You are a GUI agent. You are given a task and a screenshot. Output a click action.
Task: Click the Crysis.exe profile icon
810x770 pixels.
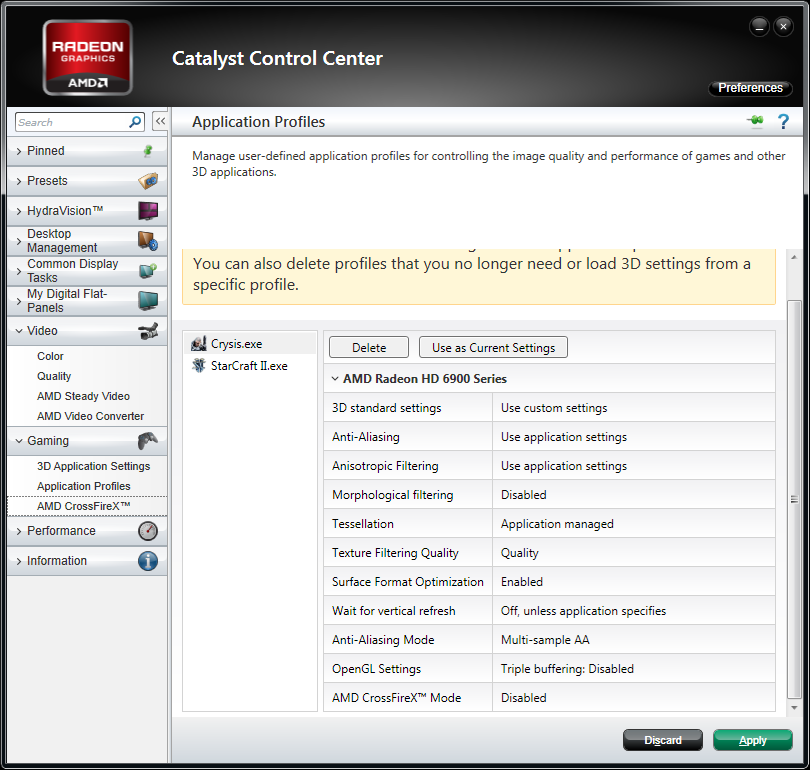(198, 344)
